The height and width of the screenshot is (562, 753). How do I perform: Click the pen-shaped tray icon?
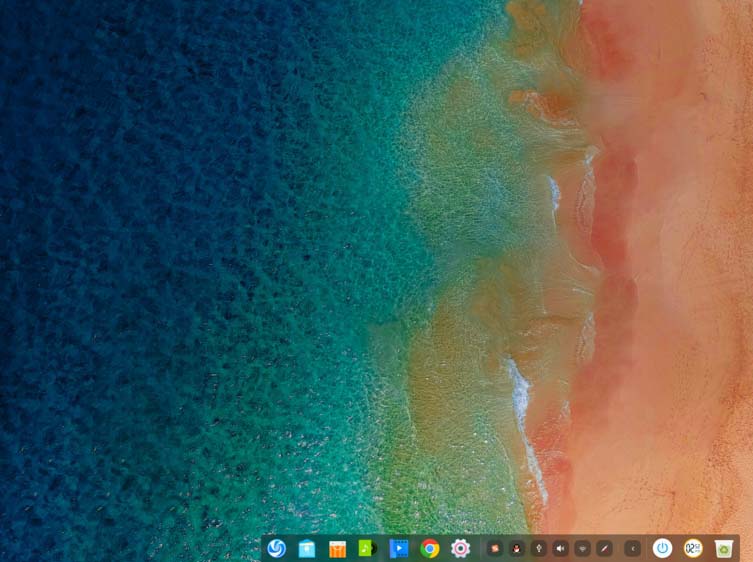[605, 548]
